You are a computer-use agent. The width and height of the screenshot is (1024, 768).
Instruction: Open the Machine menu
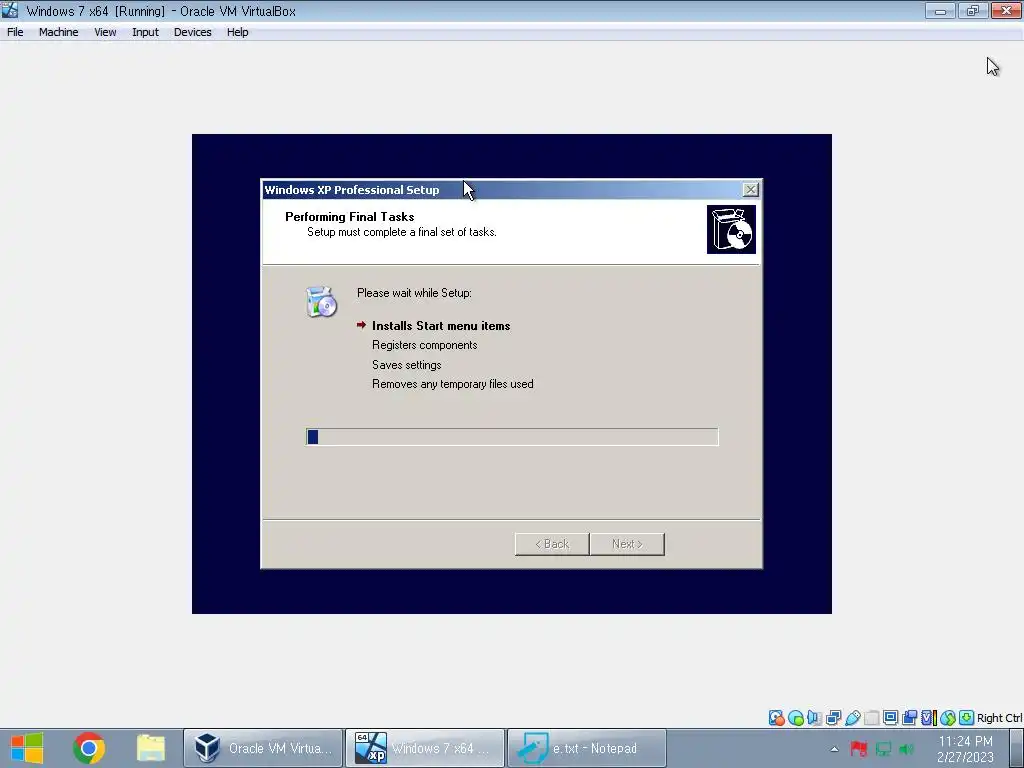click(x=58, y=32)
